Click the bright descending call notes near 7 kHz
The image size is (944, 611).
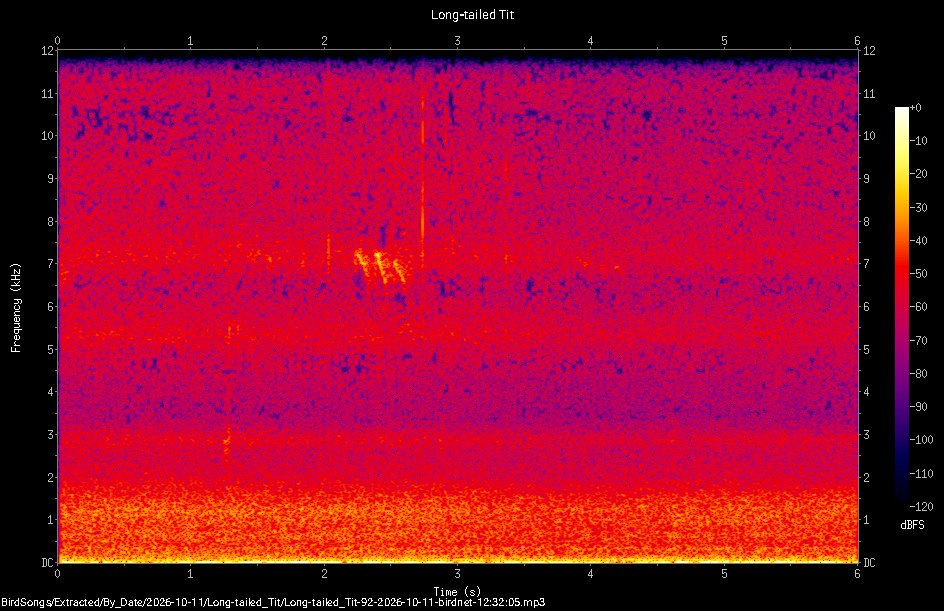[379, 265]
